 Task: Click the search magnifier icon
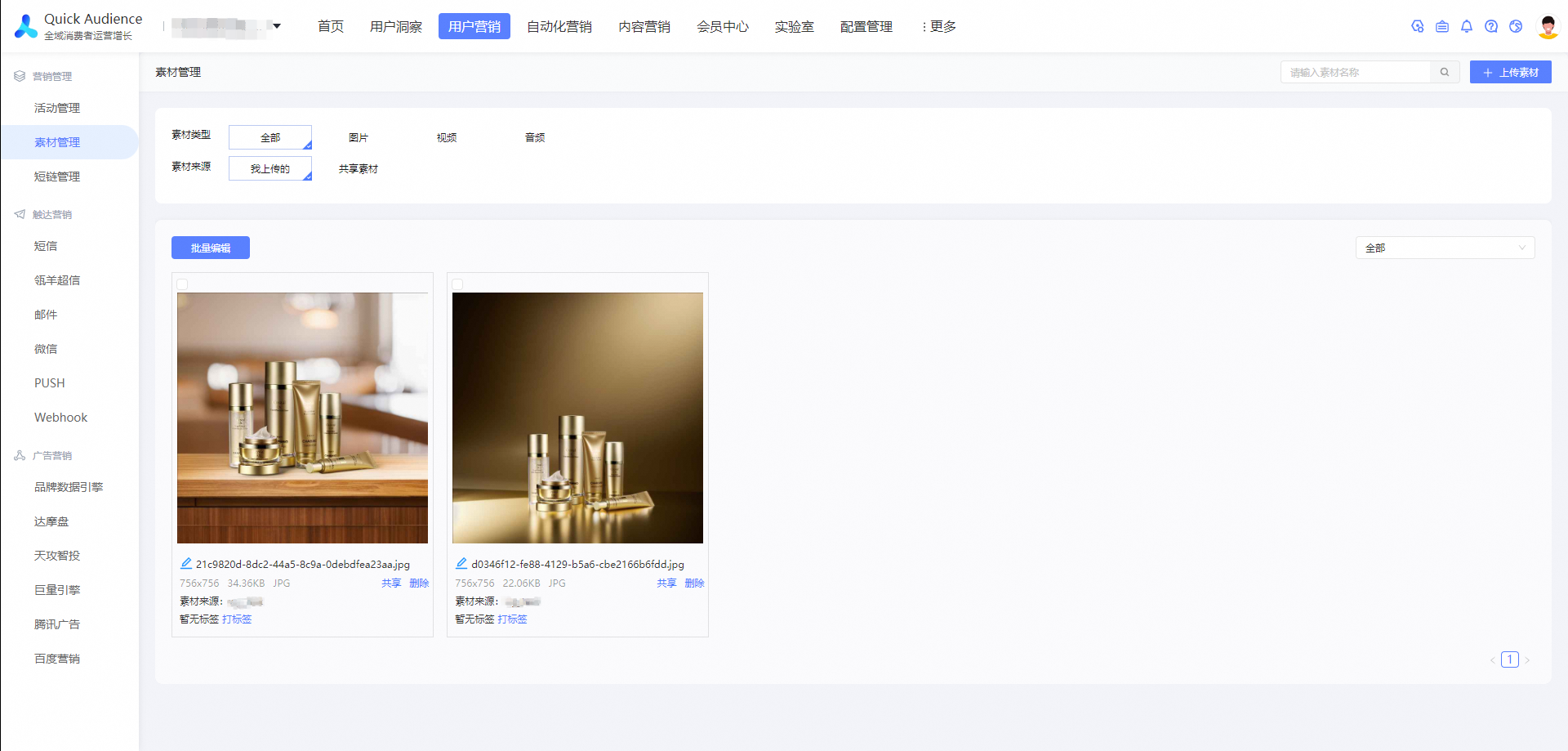(1445, 72)
